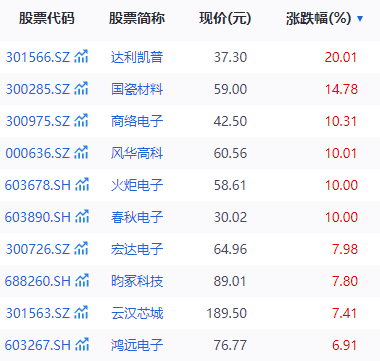Select price value 58.61

[x=230, y=185]
